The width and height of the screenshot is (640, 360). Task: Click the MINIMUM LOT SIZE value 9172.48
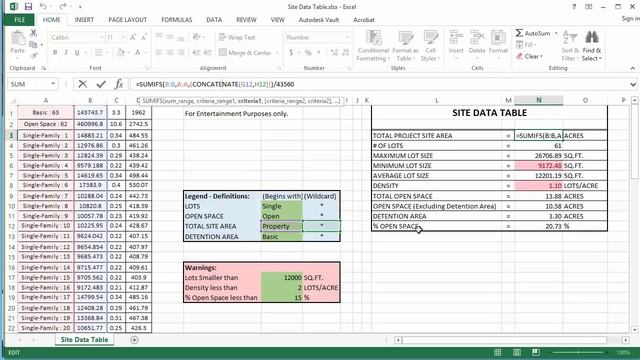538,166
